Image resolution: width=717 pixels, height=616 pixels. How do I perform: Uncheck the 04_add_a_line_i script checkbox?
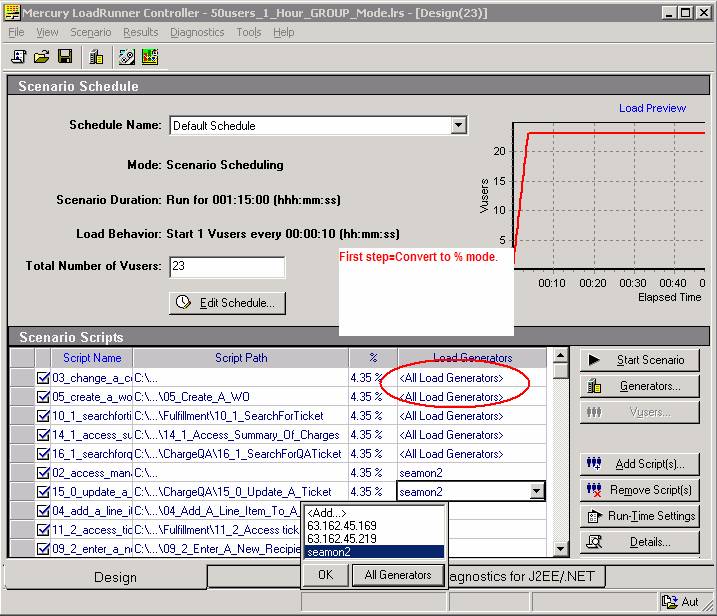[x=43, y=510]
